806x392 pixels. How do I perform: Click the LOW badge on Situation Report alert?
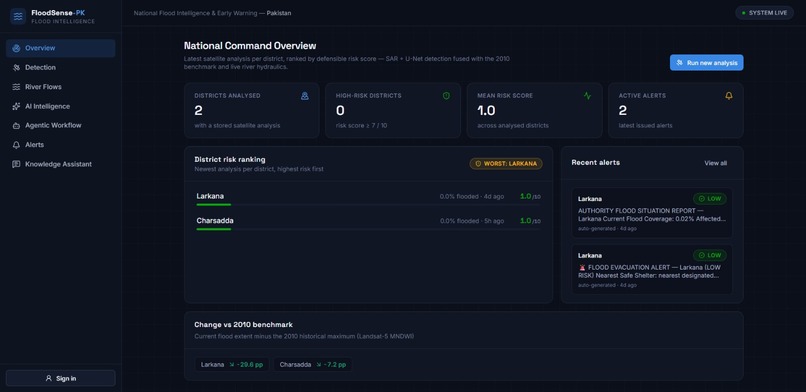point(709,198)
